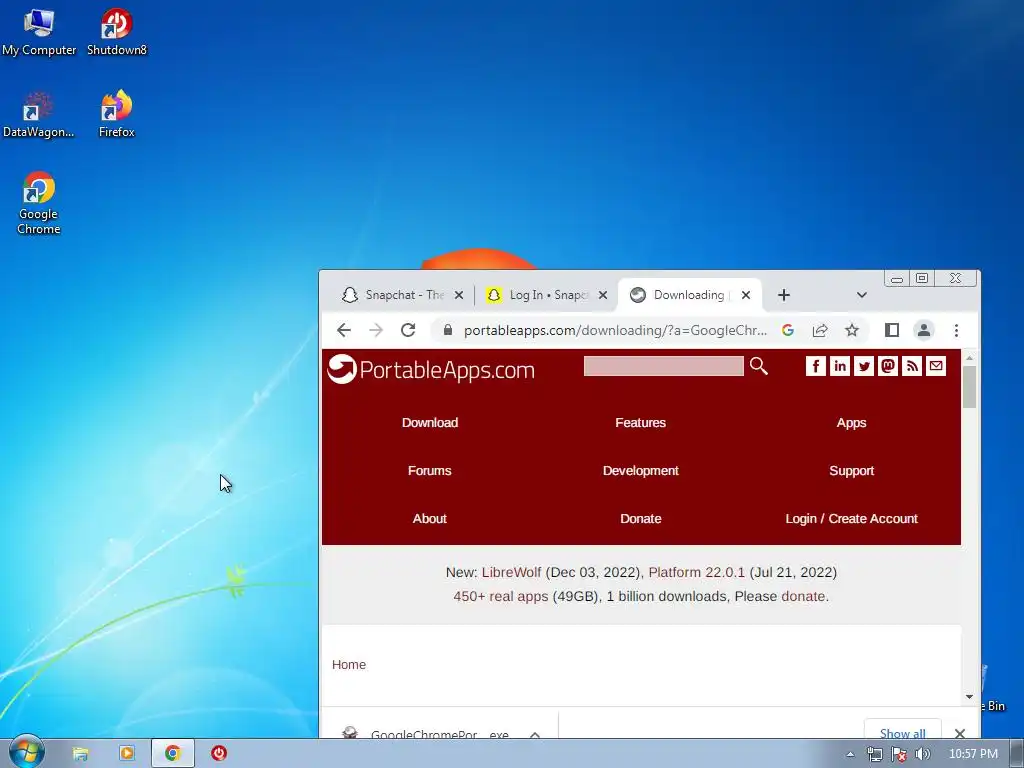Open Chrome three-dot menu
The image size is (1024, 768).
pyautogui.click(x=956, y=330)
